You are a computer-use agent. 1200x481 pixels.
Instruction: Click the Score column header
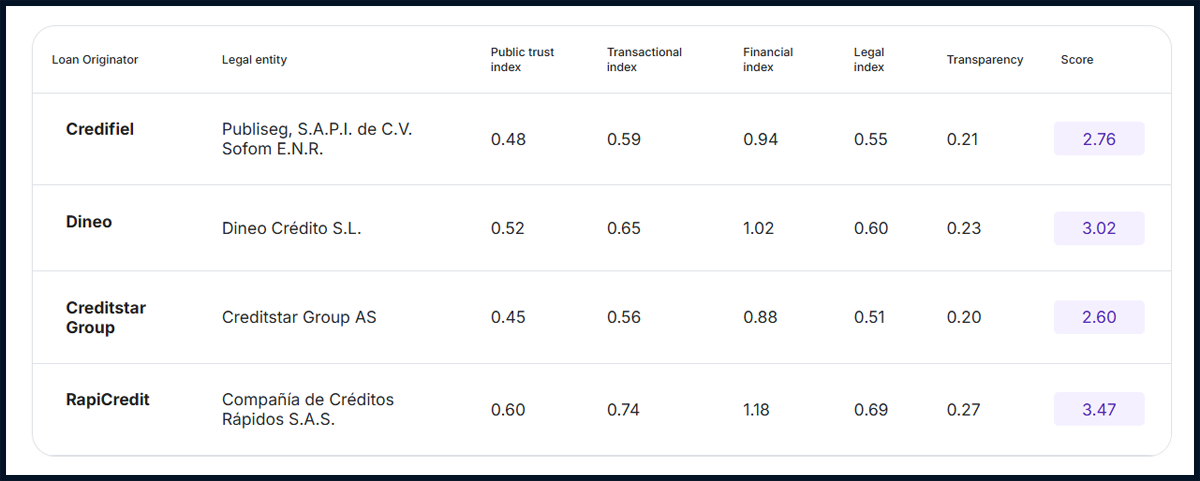pos(1077,60)
